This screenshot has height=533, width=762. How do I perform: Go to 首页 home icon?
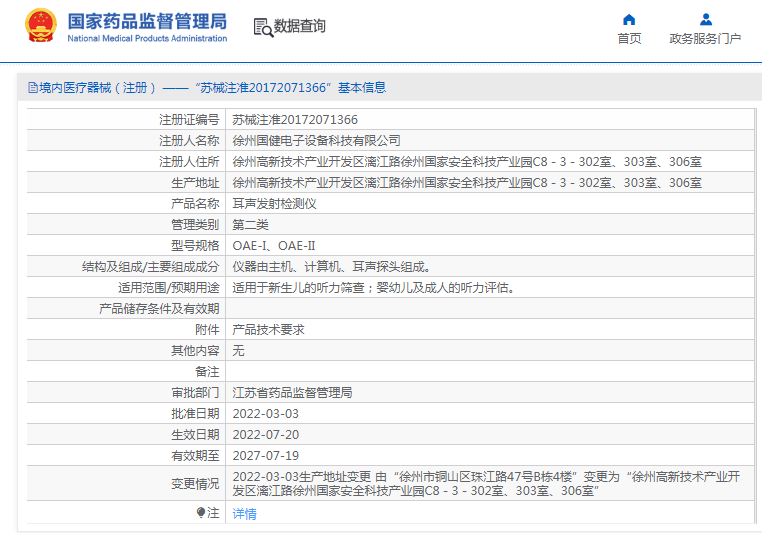pyautogui.click(x=629, y=19)
